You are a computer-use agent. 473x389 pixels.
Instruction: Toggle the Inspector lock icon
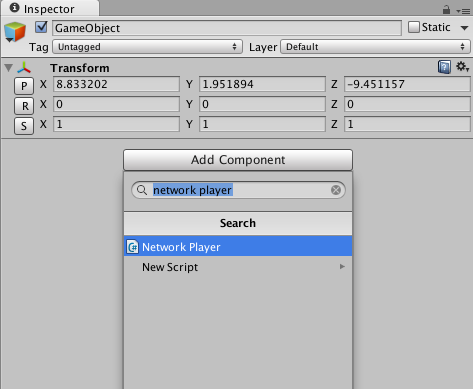pos(446,10)
